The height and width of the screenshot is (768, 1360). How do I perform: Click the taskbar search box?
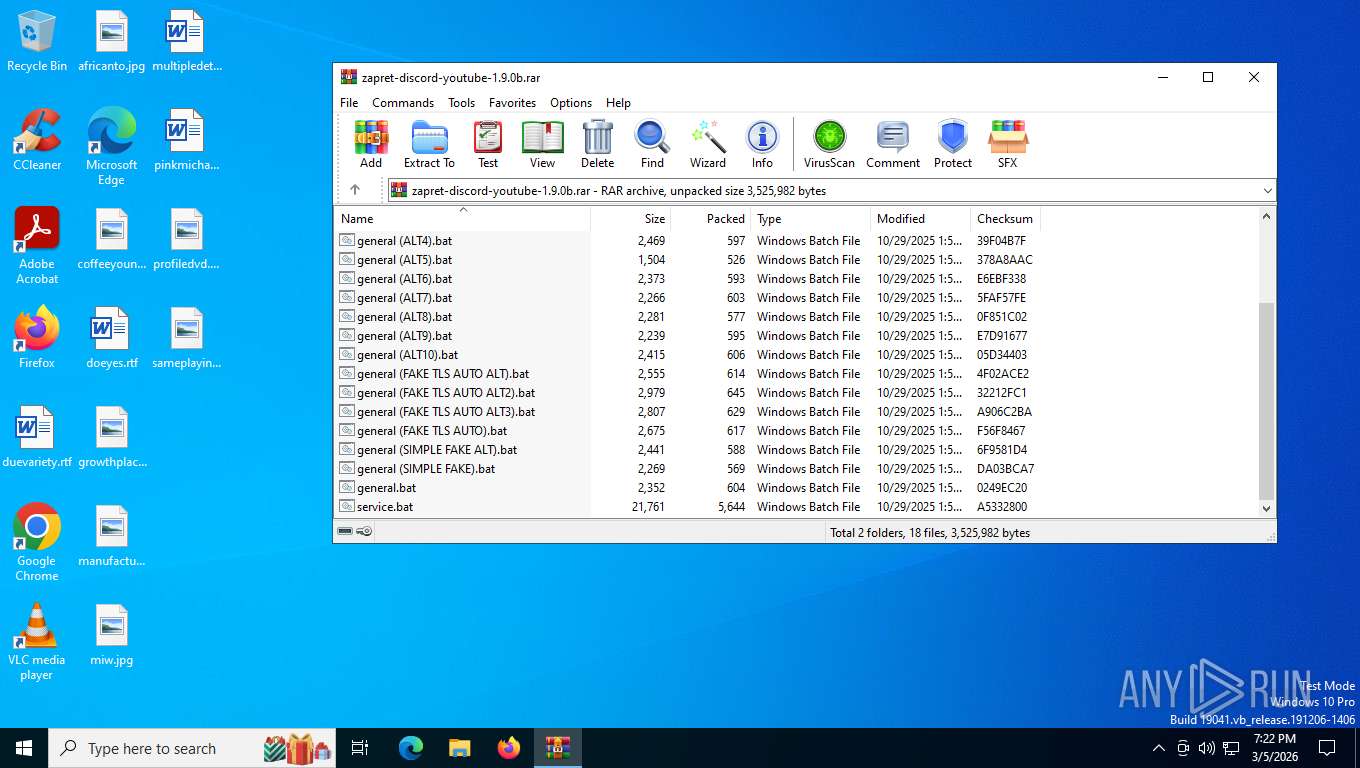coord(193,748)
